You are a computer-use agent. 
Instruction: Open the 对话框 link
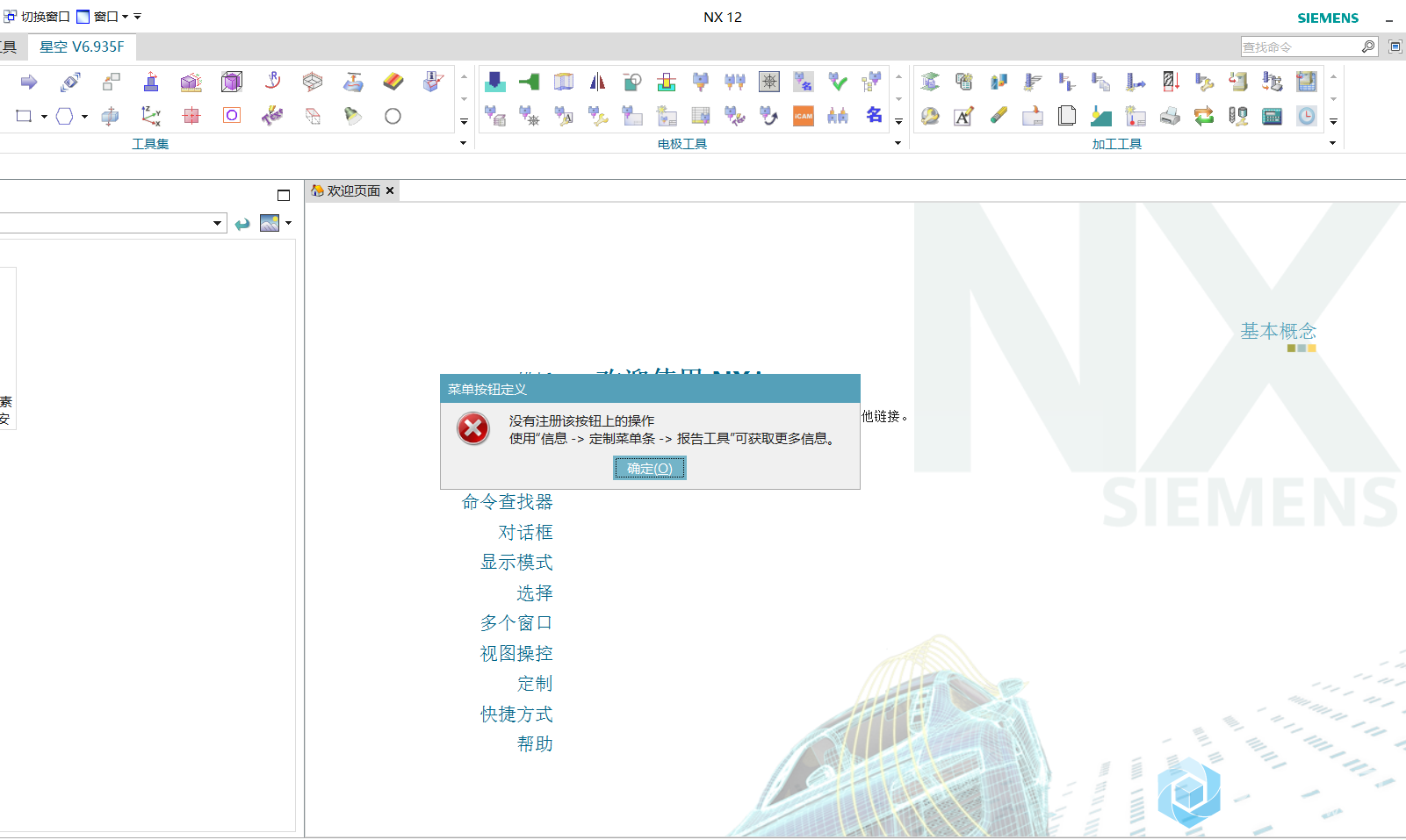tap(526, 533)
